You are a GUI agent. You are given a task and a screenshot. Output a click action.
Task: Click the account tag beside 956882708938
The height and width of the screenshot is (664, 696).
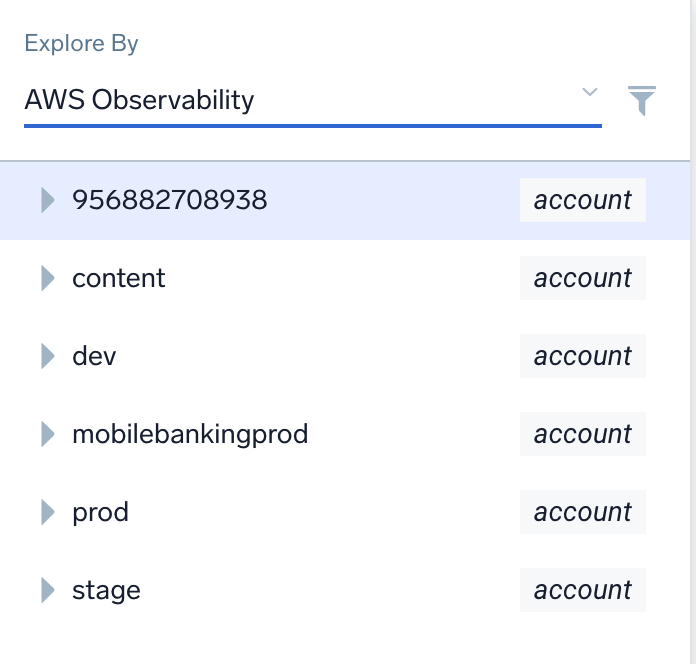(x=582, y=200)
